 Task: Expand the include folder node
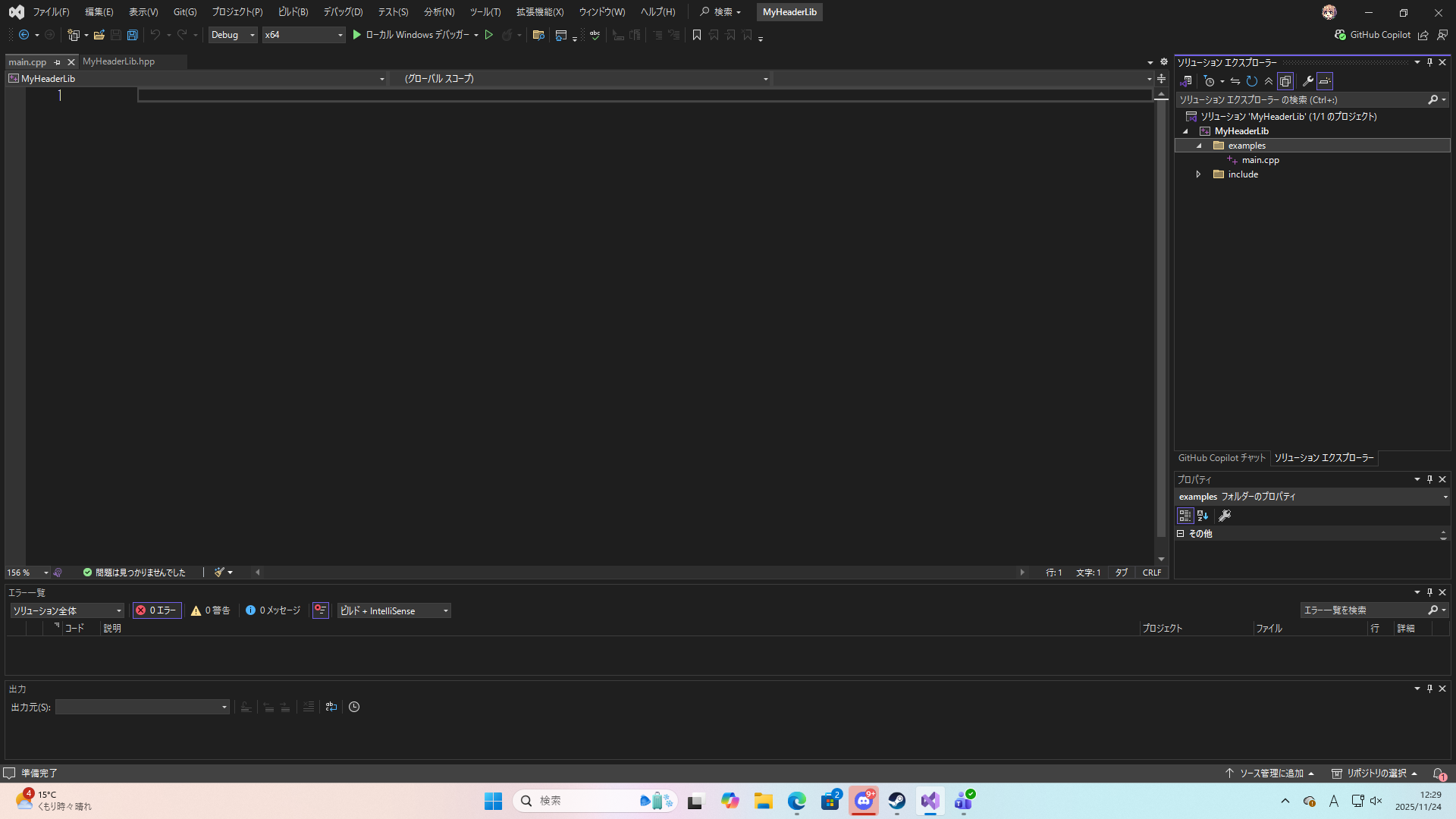(1198, 174)
